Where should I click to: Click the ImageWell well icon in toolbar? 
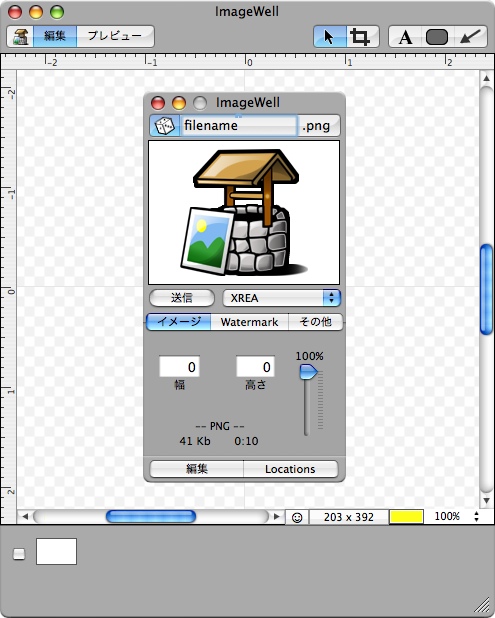20,37
